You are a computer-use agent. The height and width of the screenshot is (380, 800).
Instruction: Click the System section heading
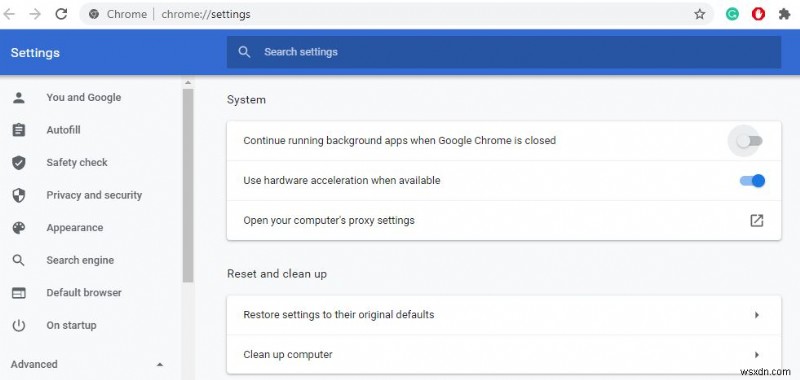(x=246, y=100)
